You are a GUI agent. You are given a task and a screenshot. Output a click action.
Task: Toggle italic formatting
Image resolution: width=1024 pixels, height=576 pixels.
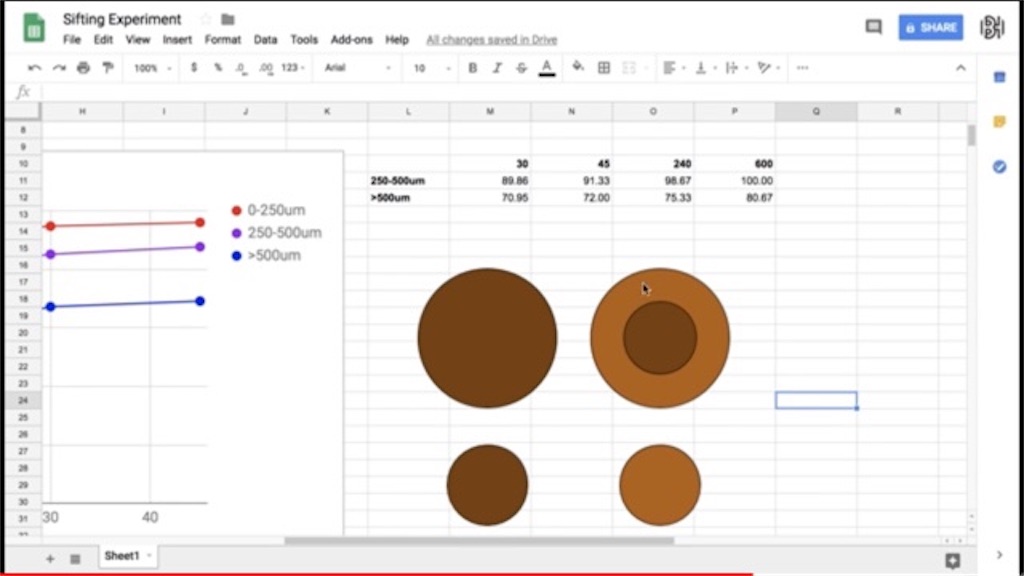tap(497, 68)
